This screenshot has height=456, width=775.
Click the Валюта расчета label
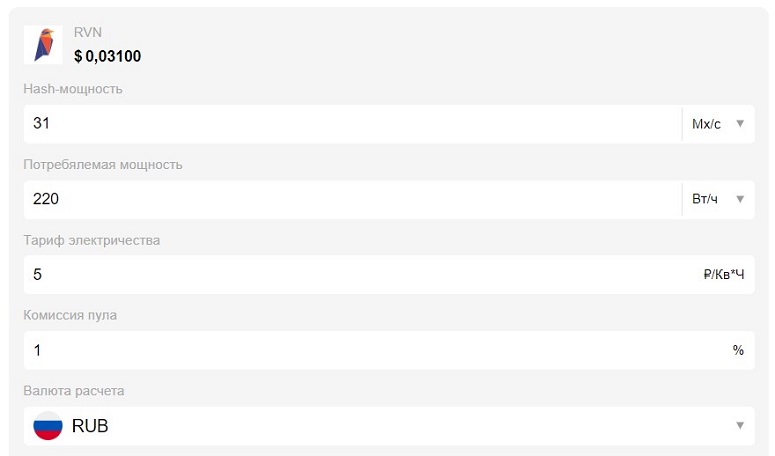(x=74, y=391)
